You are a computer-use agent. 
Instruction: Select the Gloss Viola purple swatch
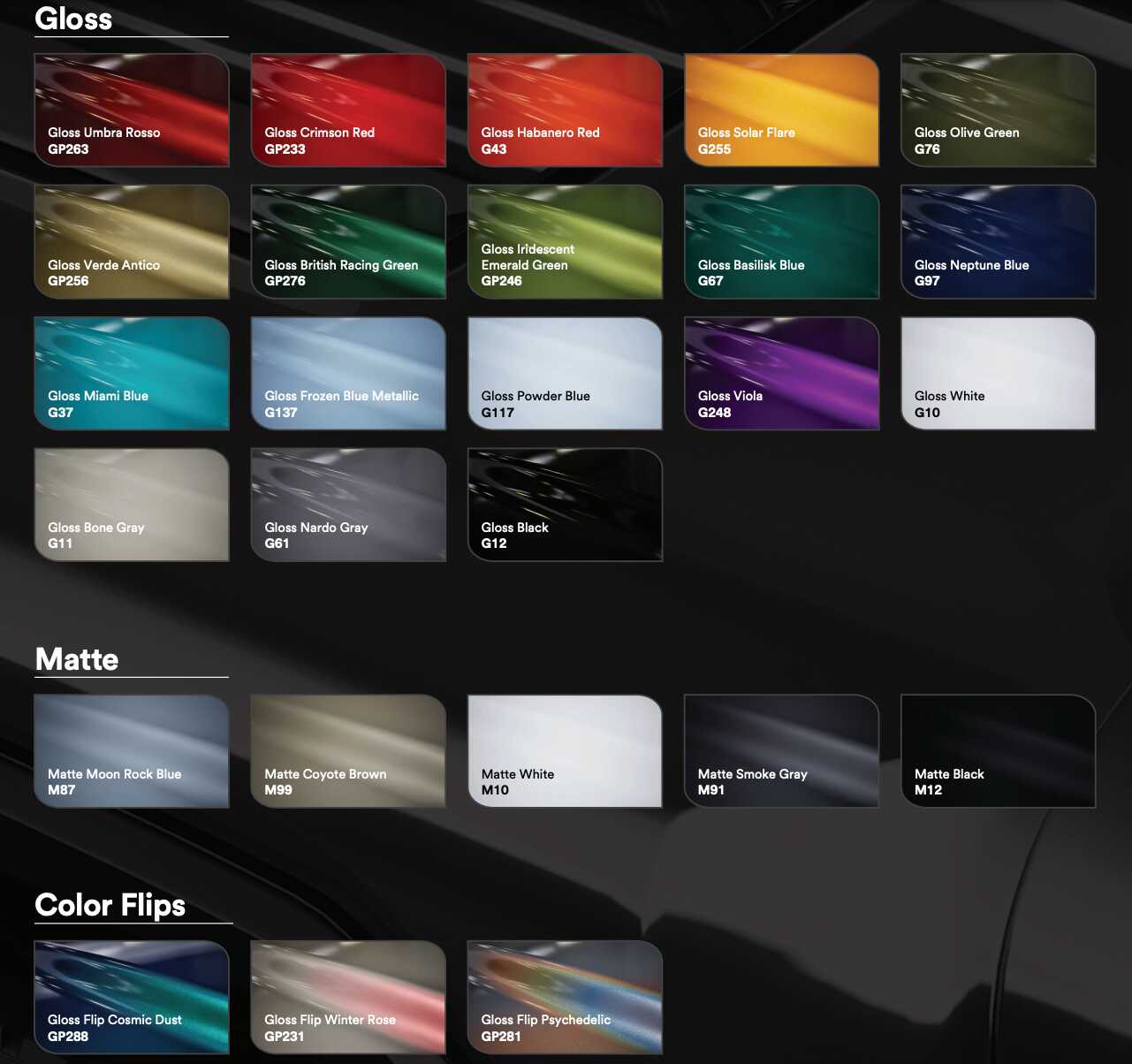pos(781,373)
